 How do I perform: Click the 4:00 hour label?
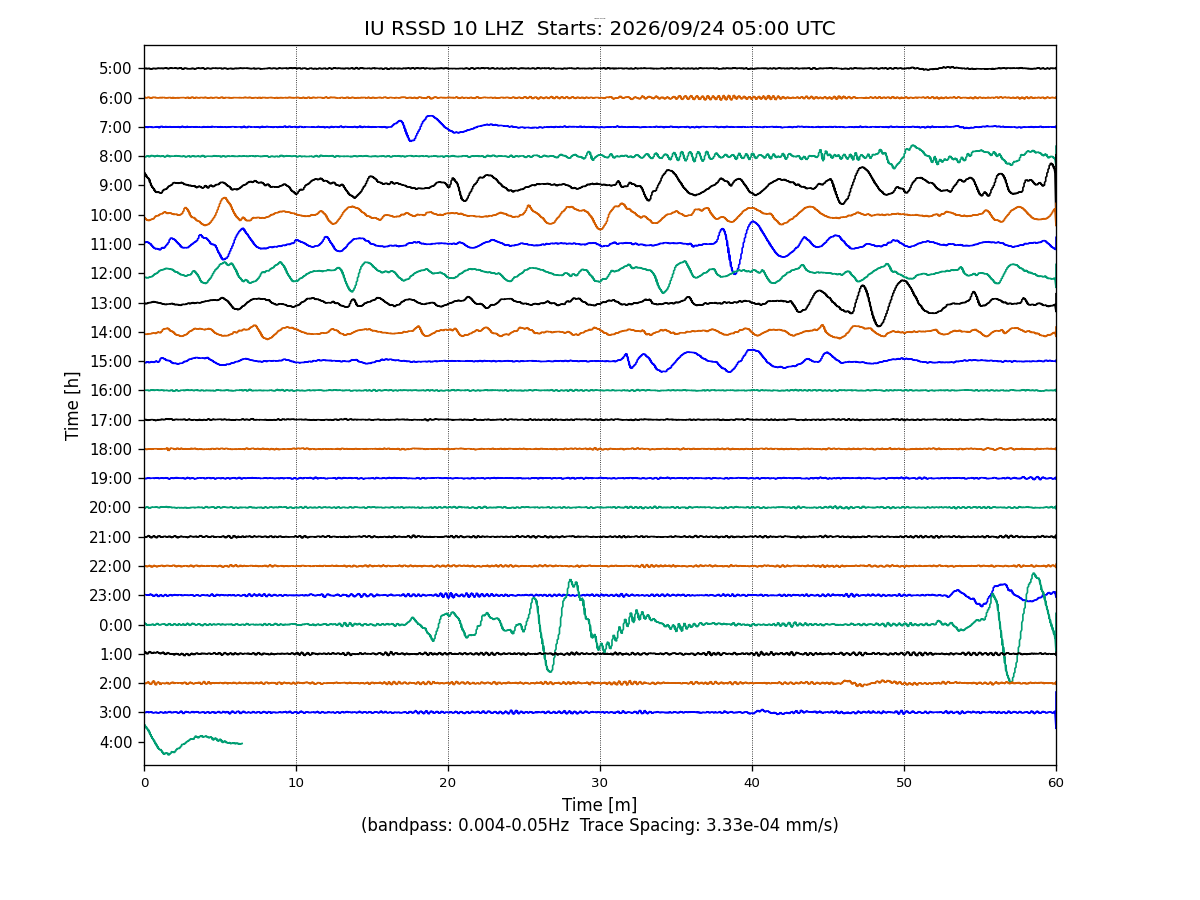tap(116, 742)
